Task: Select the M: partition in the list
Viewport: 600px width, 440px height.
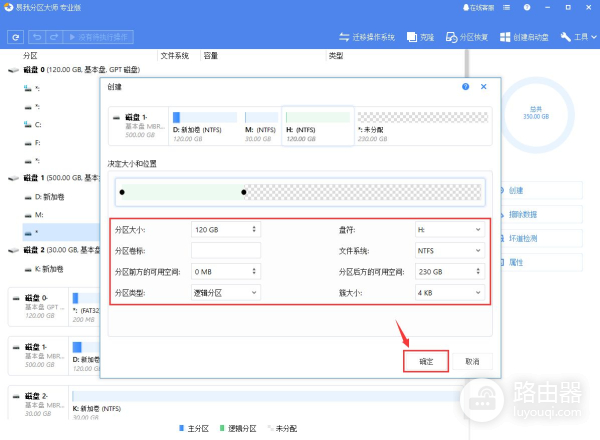Action: pos(39,215)
